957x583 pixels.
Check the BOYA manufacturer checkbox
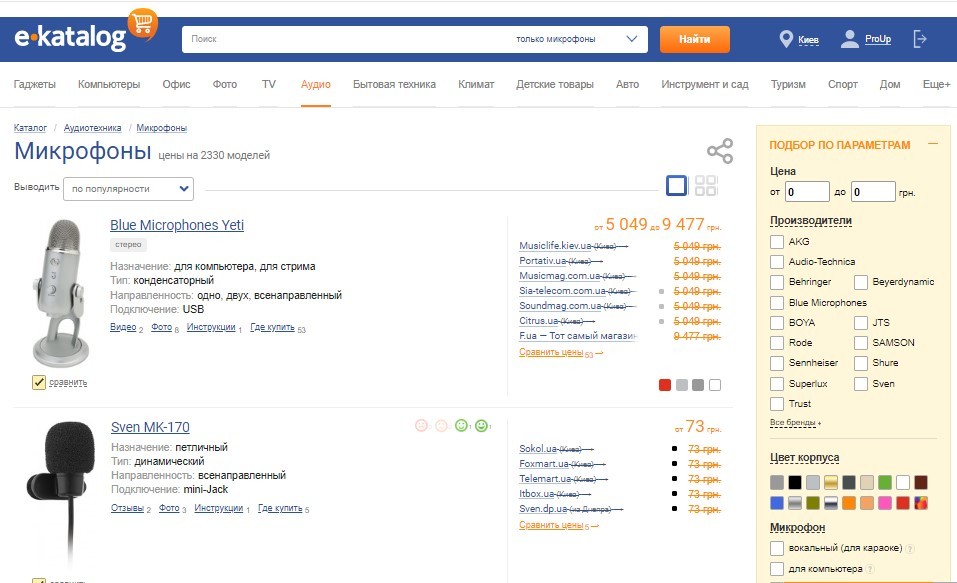[x=776, y=322]
